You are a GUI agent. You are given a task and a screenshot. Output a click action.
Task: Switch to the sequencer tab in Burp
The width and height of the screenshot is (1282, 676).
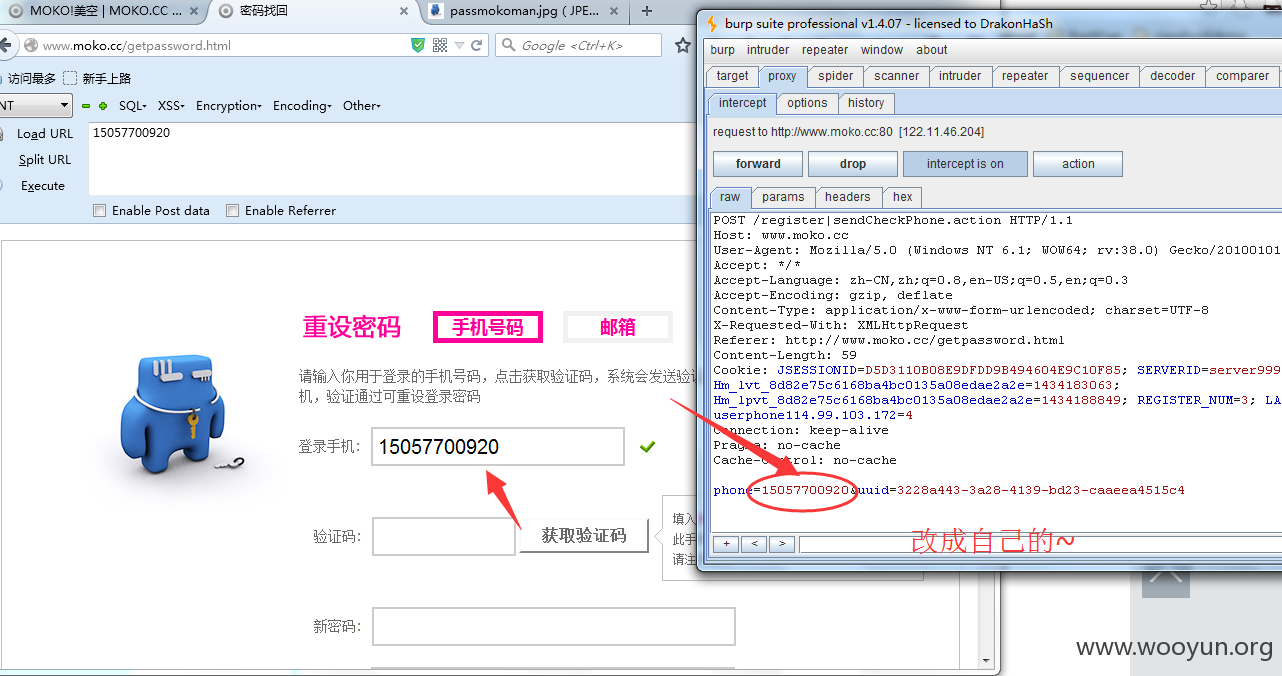1099,76
